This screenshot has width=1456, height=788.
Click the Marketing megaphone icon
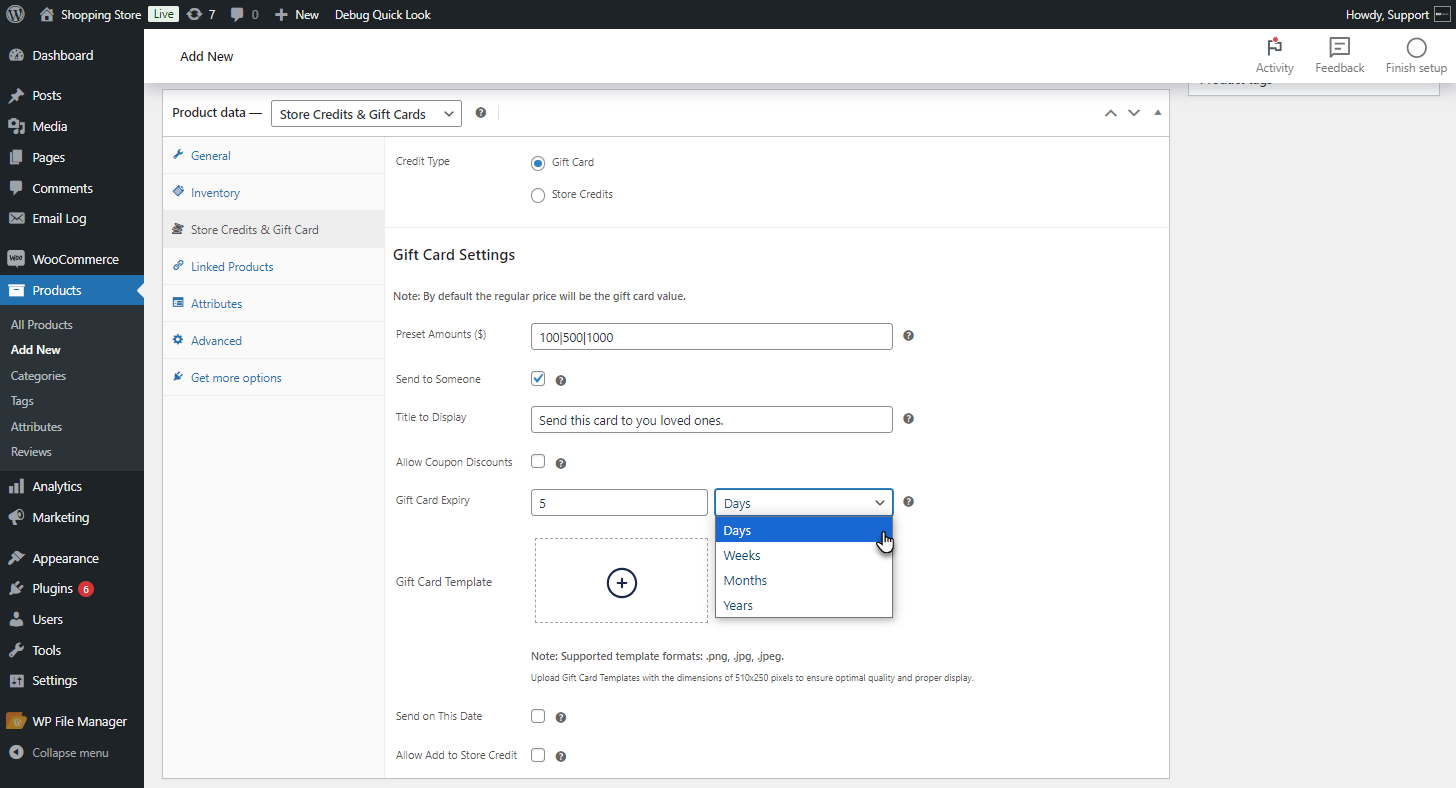coord(16,517)
